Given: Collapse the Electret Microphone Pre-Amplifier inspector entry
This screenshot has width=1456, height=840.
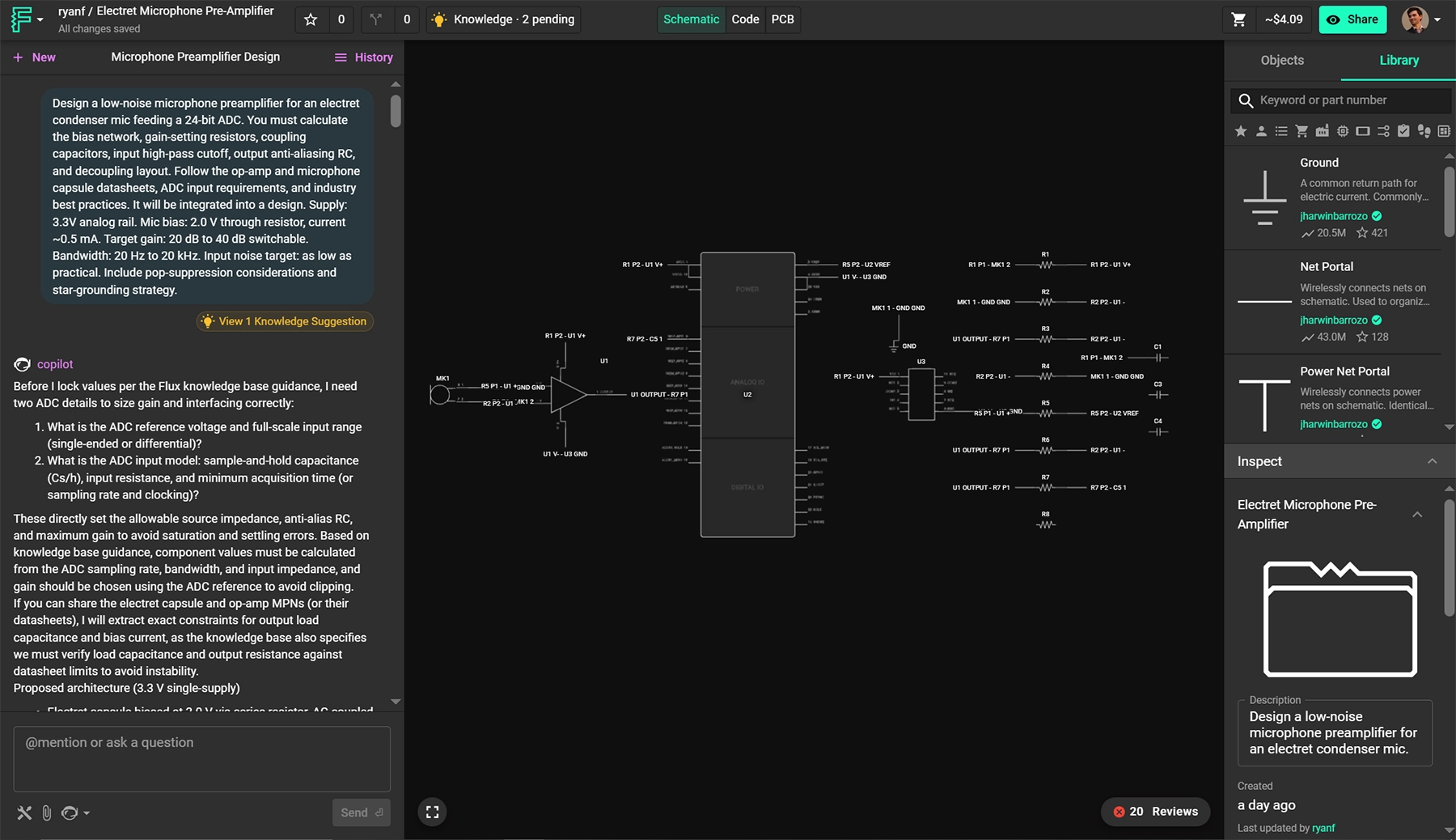Looking at the screenshot, I should pyautogui.click(x=1418, y=513).
